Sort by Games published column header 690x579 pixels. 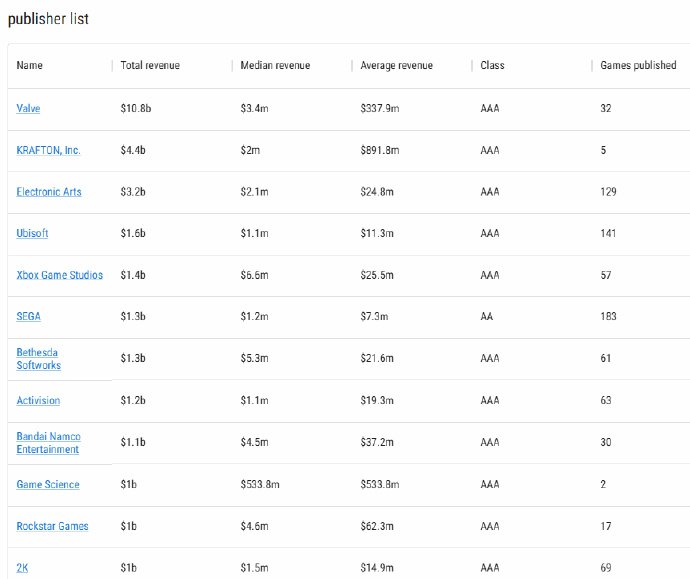(638, 65)
